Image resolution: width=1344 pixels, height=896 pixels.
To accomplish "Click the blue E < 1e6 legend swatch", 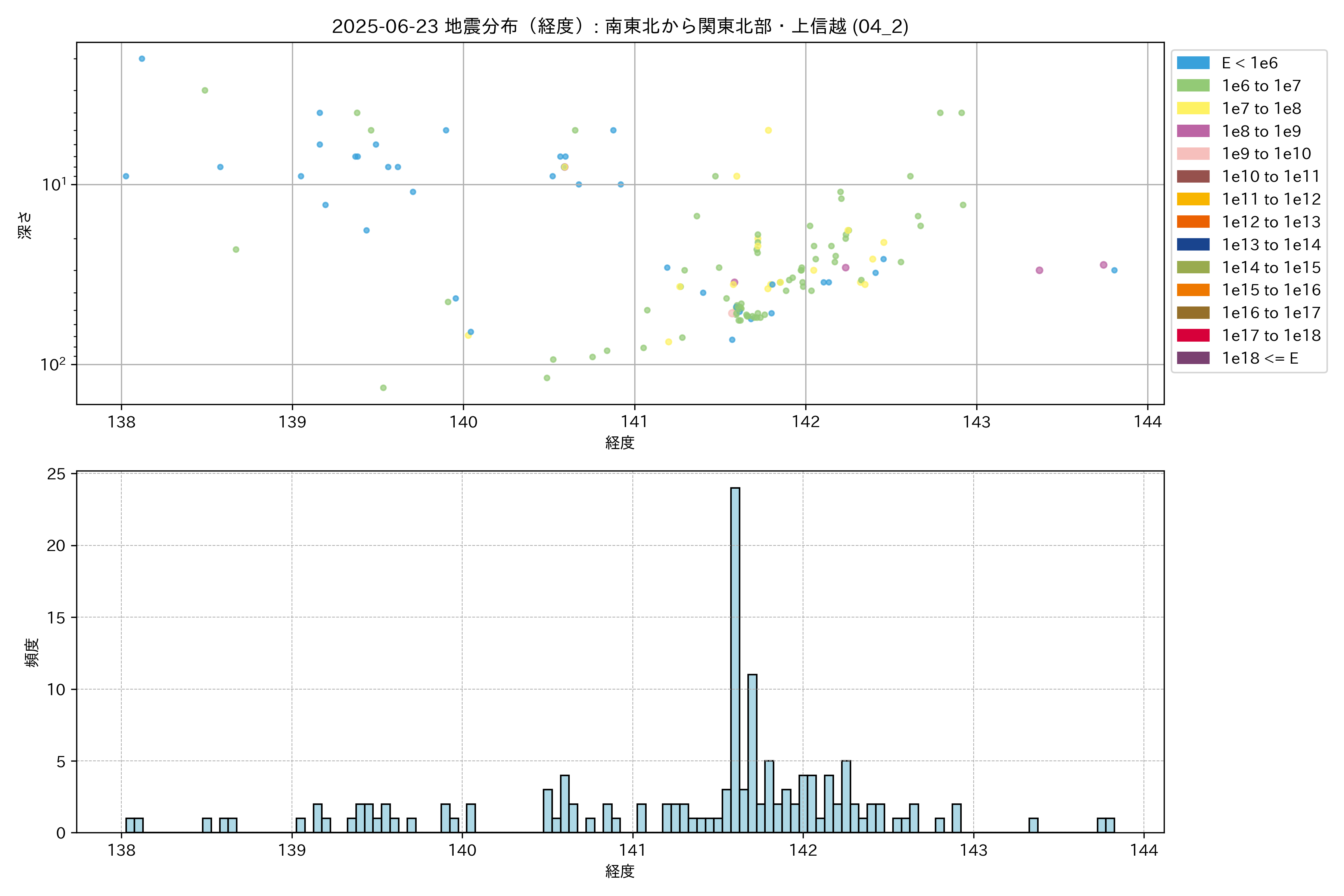I will (1192, 63).
